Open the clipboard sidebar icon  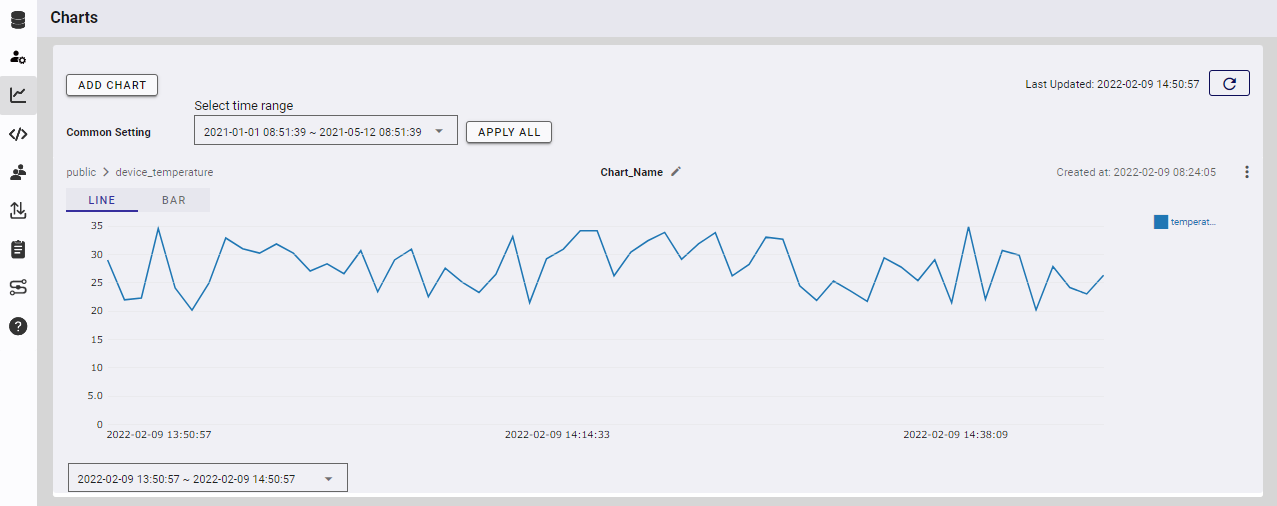[x=18, y=249]
